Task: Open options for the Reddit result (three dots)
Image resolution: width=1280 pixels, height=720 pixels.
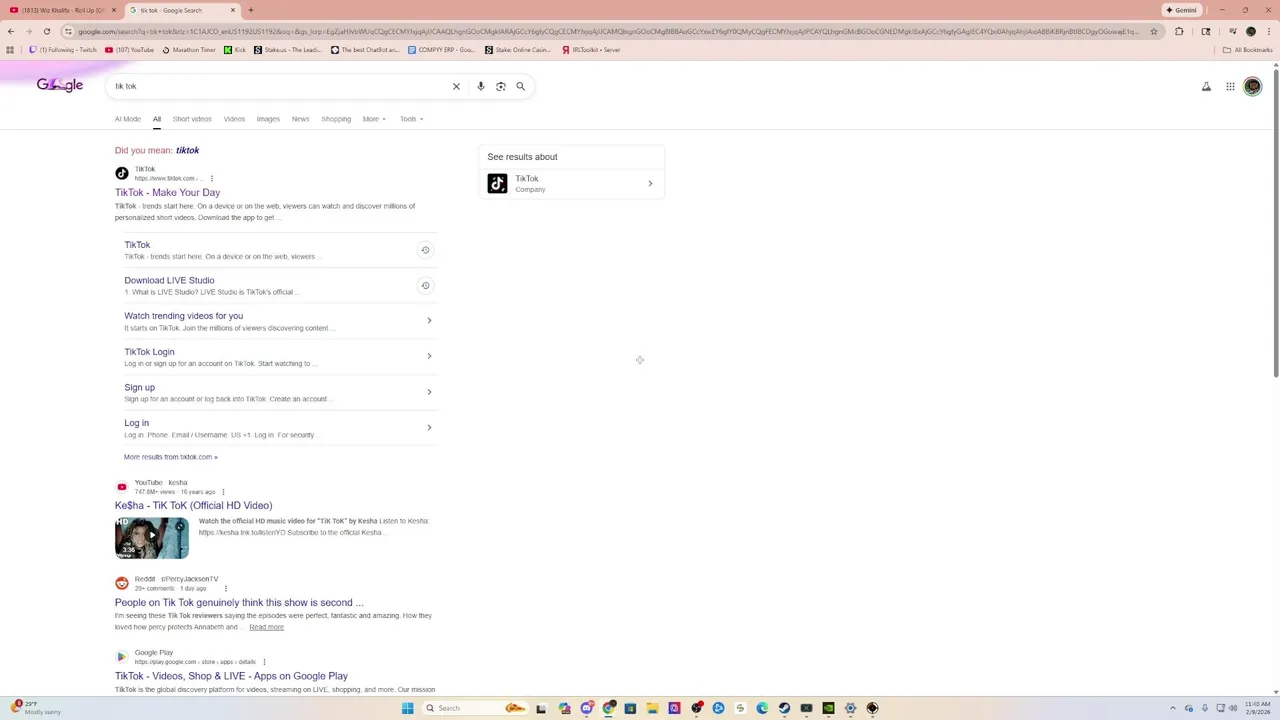Action: click(x=226, y=588)
